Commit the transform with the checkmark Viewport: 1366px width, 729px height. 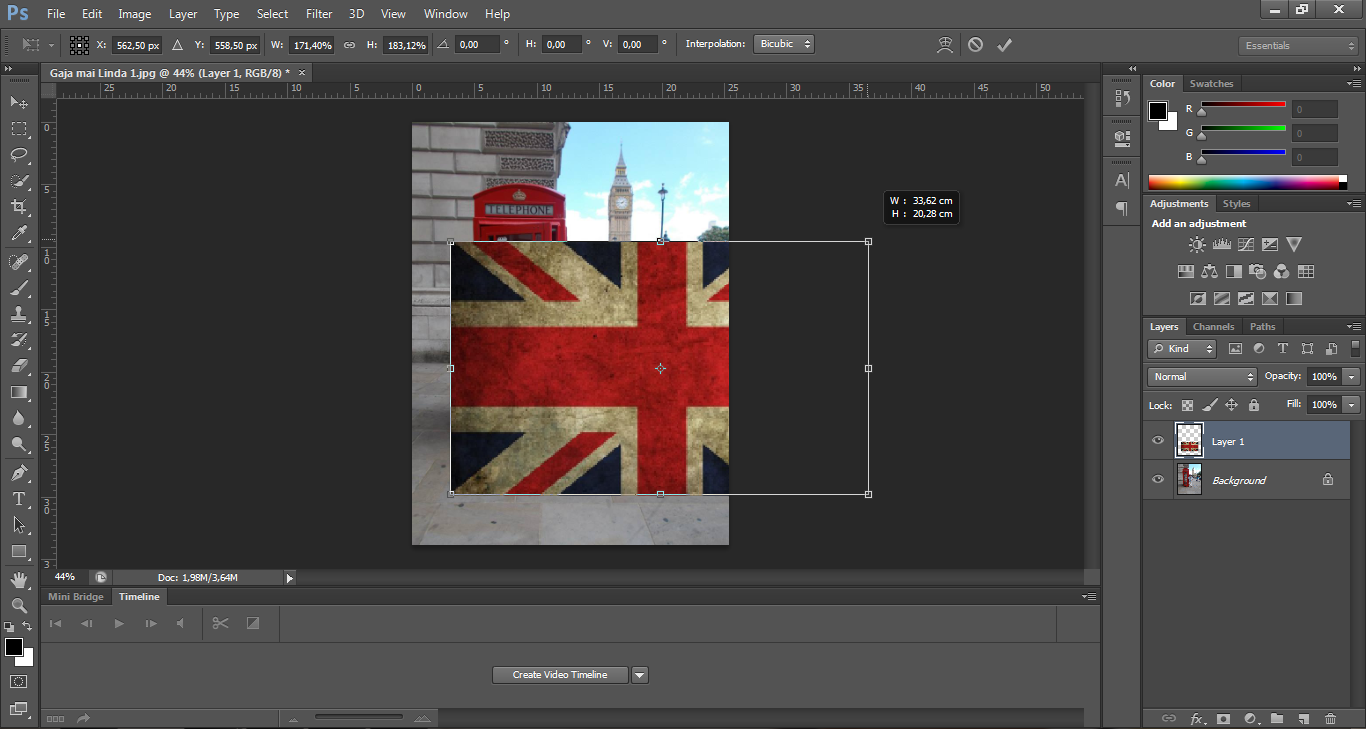click(1005, 45)
